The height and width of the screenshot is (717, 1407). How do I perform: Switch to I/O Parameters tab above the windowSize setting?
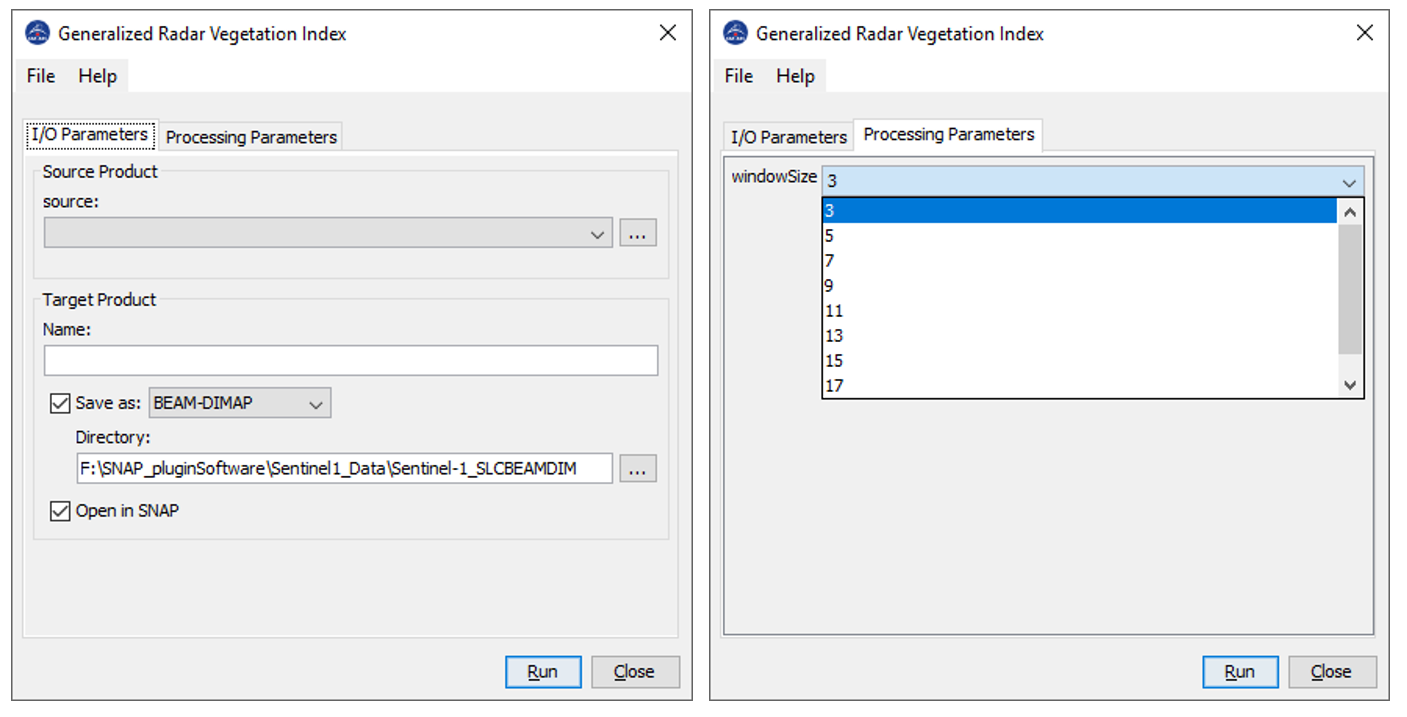(788, 137)
